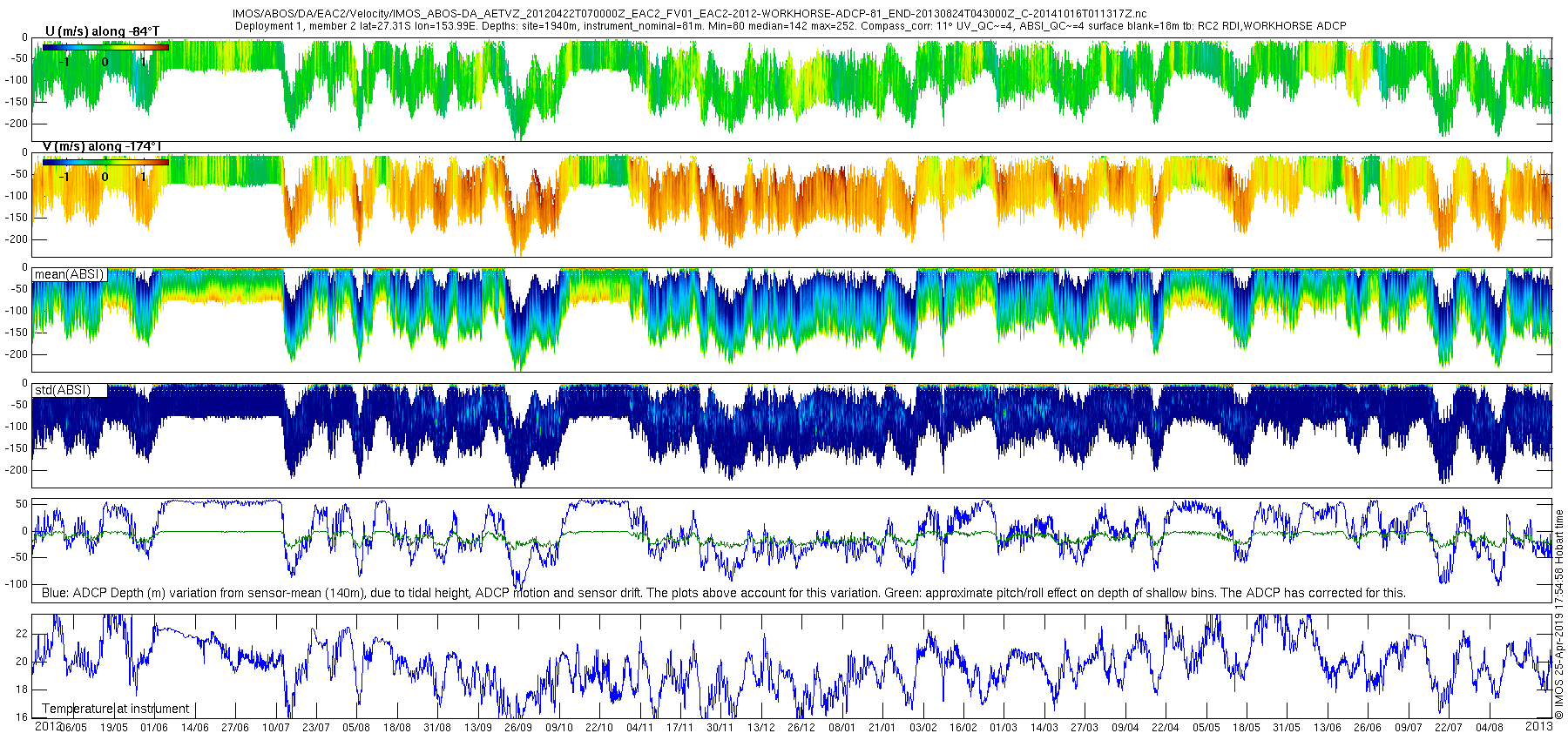Click the '09/04' date tick label

click(1125, 728)
